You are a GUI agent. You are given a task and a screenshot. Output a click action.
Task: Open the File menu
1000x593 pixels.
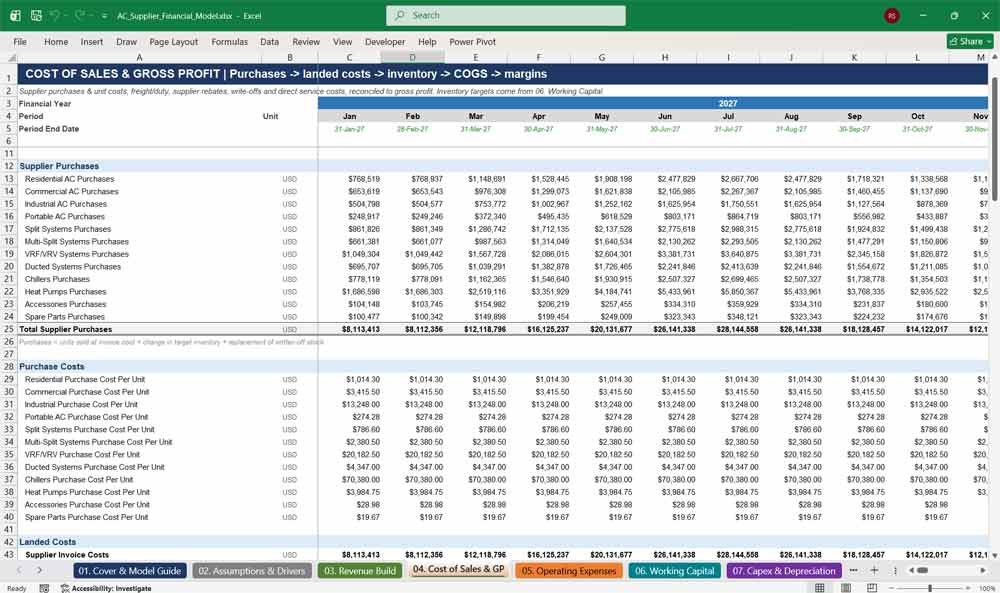point(20,41)
